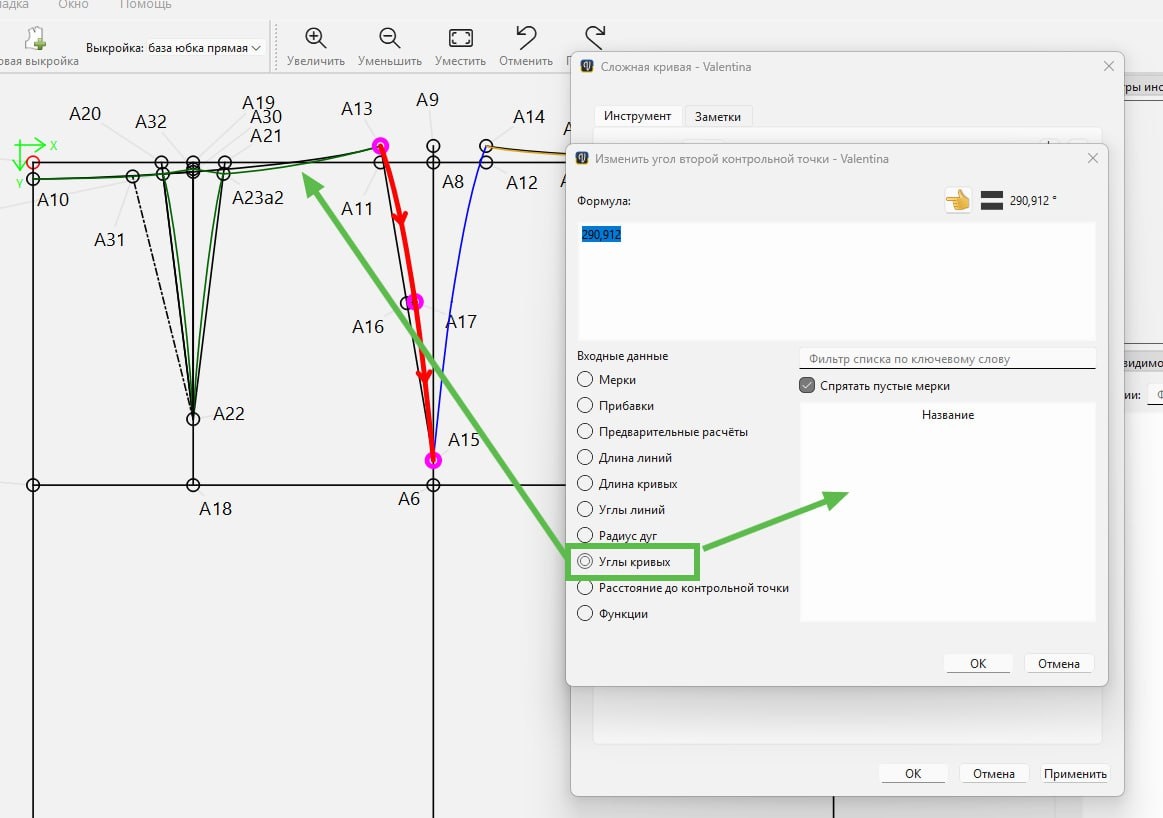Click Отмена in the Сложная кривая dialog

tap(993, 774)
